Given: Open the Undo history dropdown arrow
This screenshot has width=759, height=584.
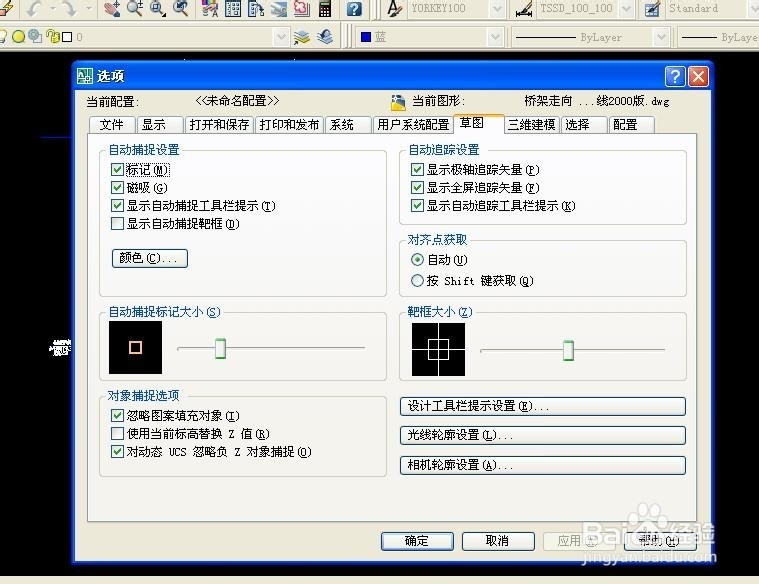Looking at the screenshot, I should (52, 8).
